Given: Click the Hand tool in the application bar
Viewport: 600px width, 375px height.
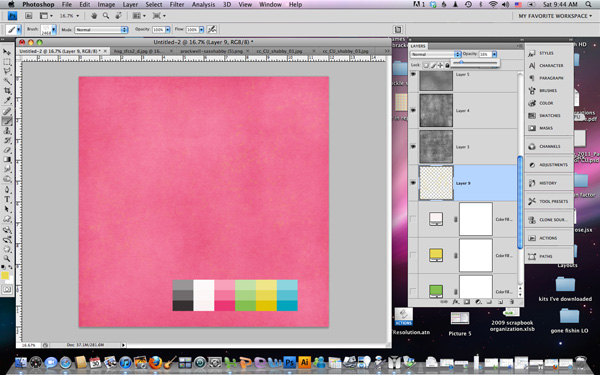Looking at the screenshot, I should point(94,16).
